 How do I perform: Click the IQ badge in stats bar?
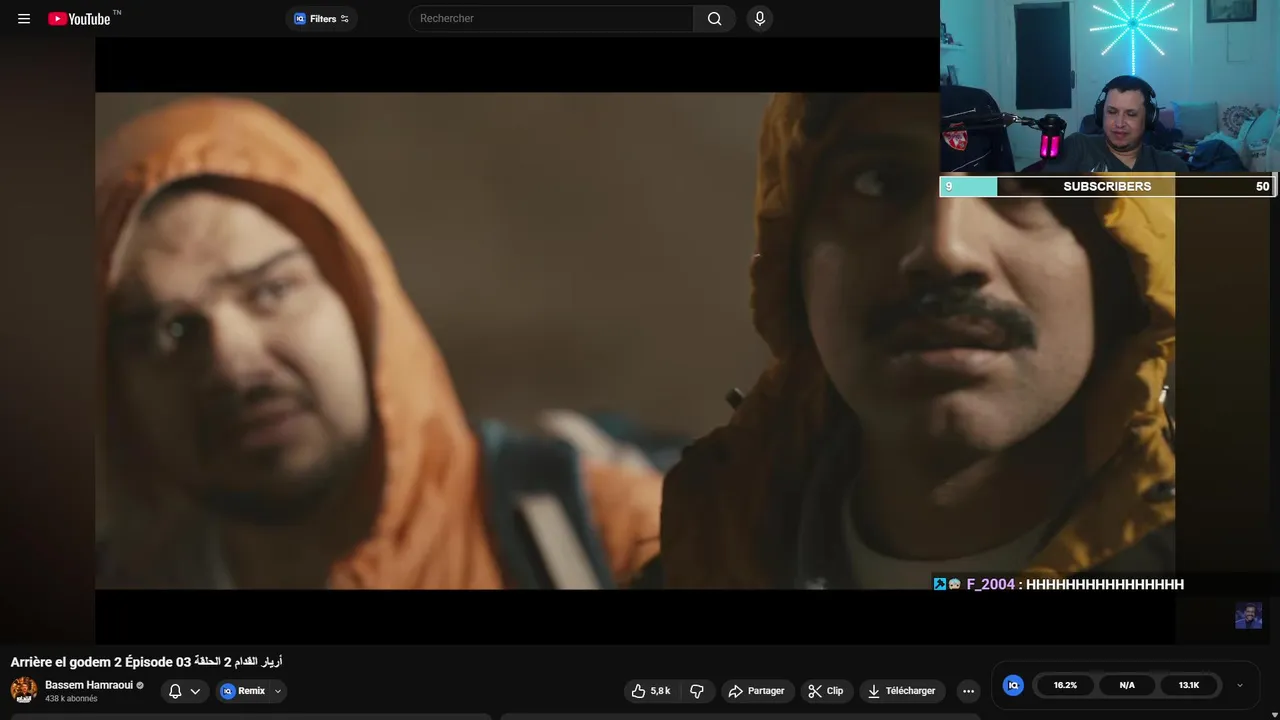[x=1013, y=685]
